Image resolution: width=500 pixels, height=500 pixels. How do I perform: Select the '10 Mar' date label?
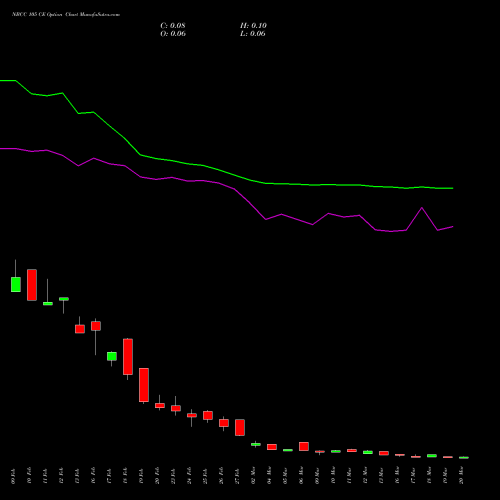(333, 476)
